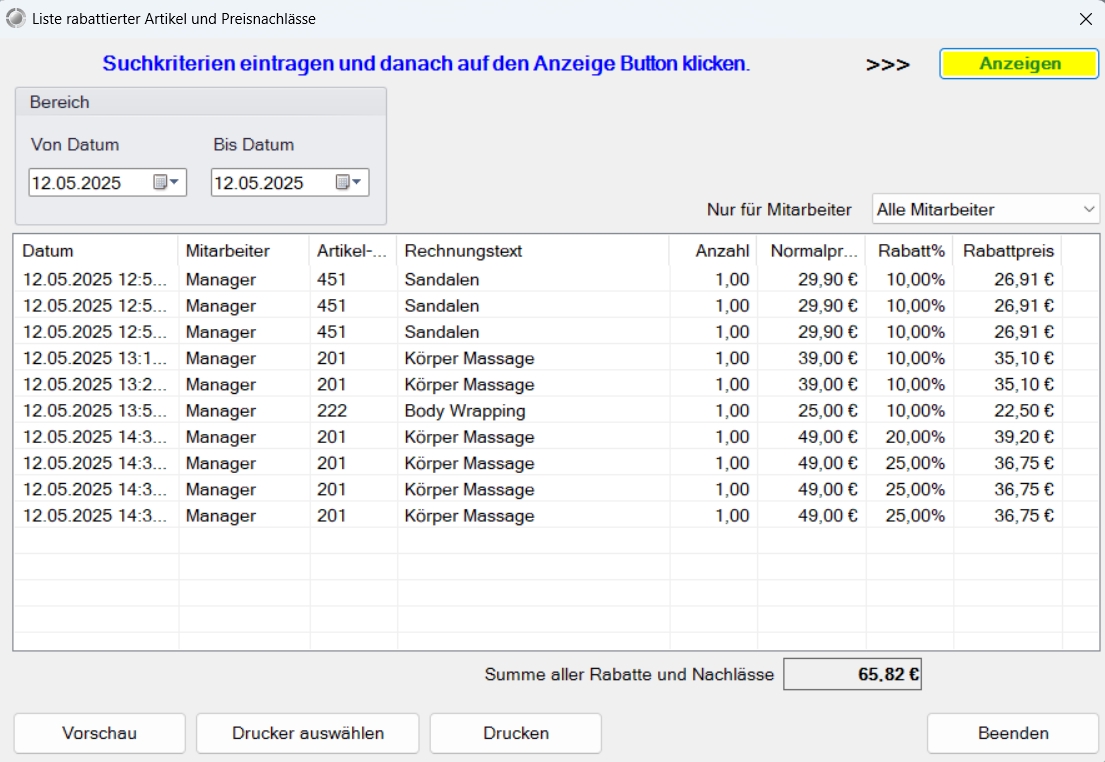Open the Bis Datum calendar icon
Image resolution: width=1105 pixels, height=762 pixels.
pos(340,182)
